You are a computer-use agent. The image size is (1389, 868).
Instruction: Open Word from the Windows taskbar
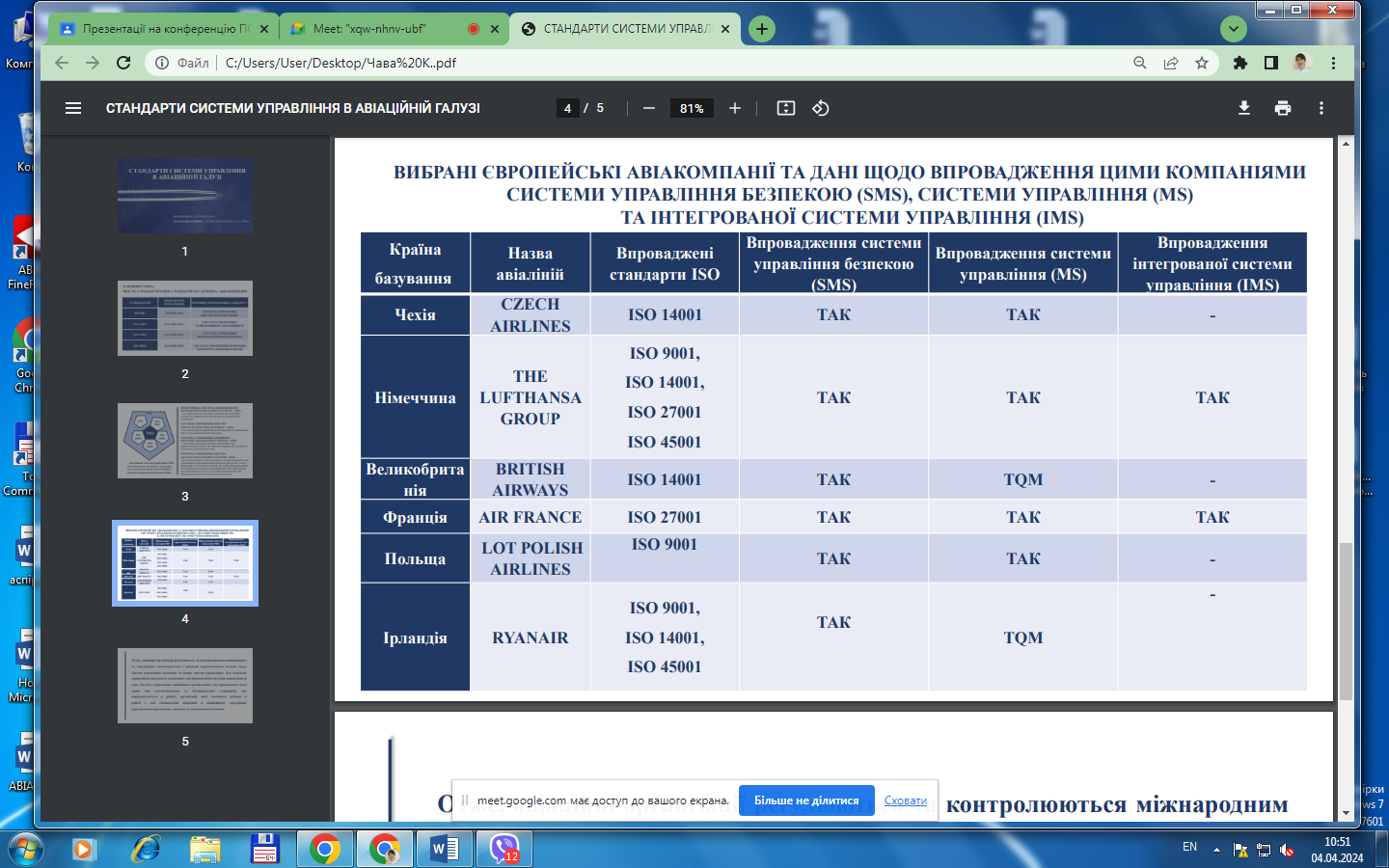(x=445, y=850)
